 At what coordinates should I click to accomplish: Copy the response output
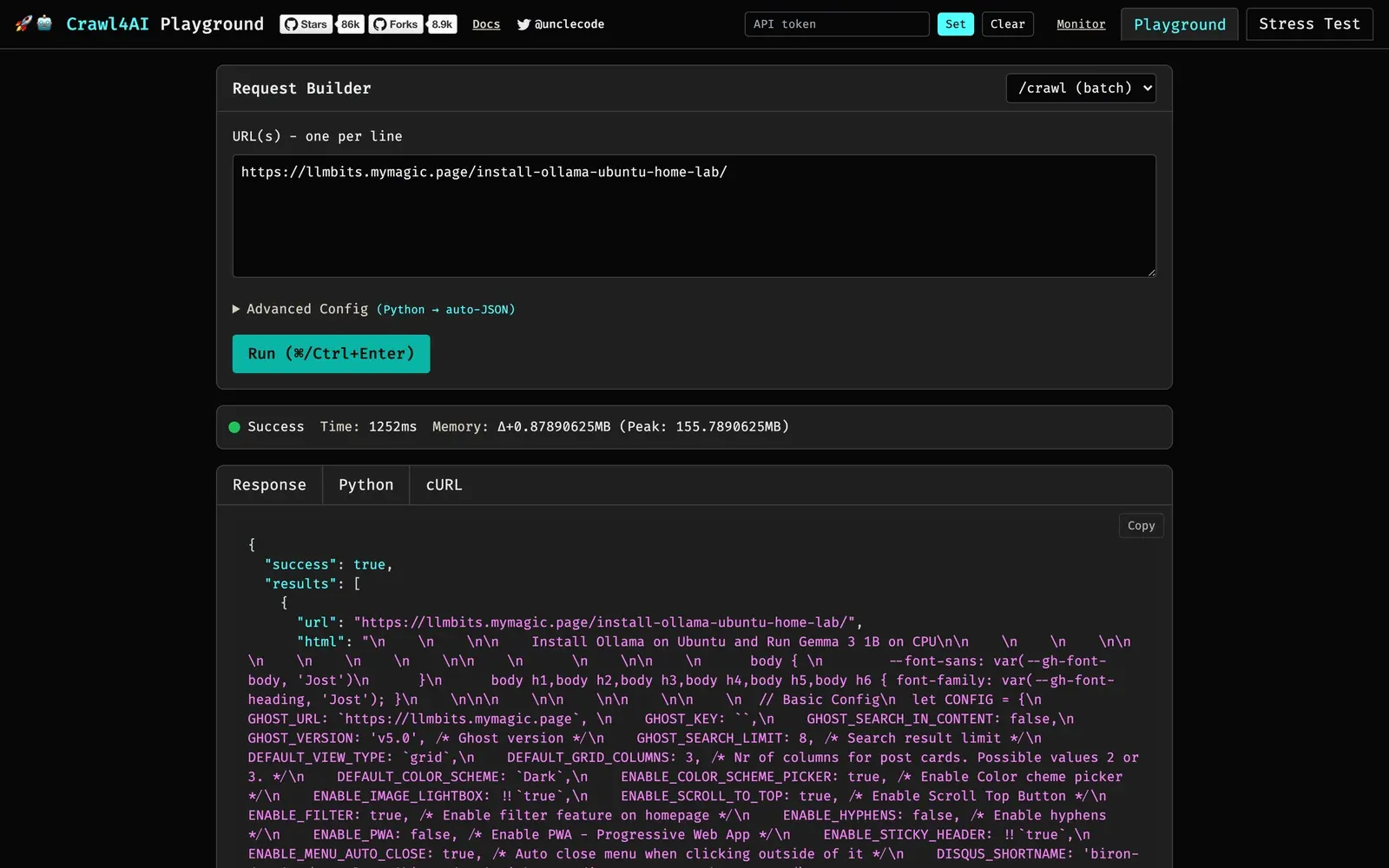click(x=1141, y=526)
